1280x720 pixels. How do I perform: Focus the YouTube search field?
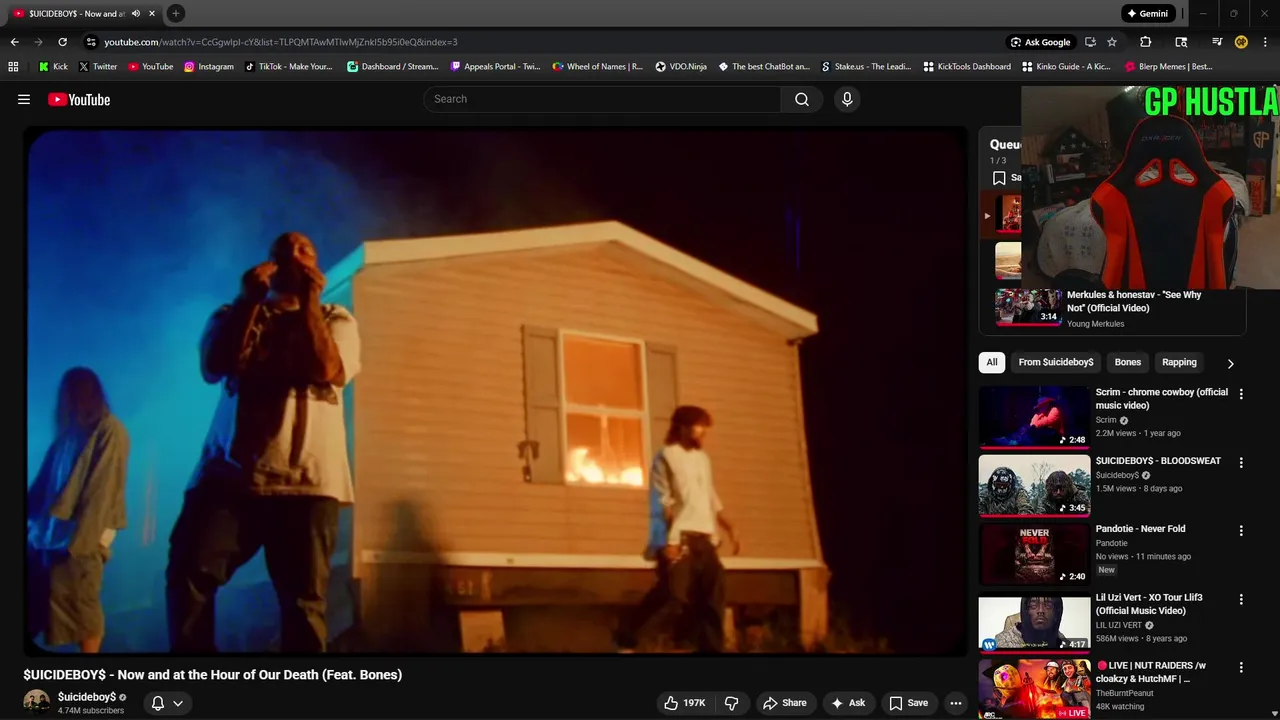tap(602, 99)
